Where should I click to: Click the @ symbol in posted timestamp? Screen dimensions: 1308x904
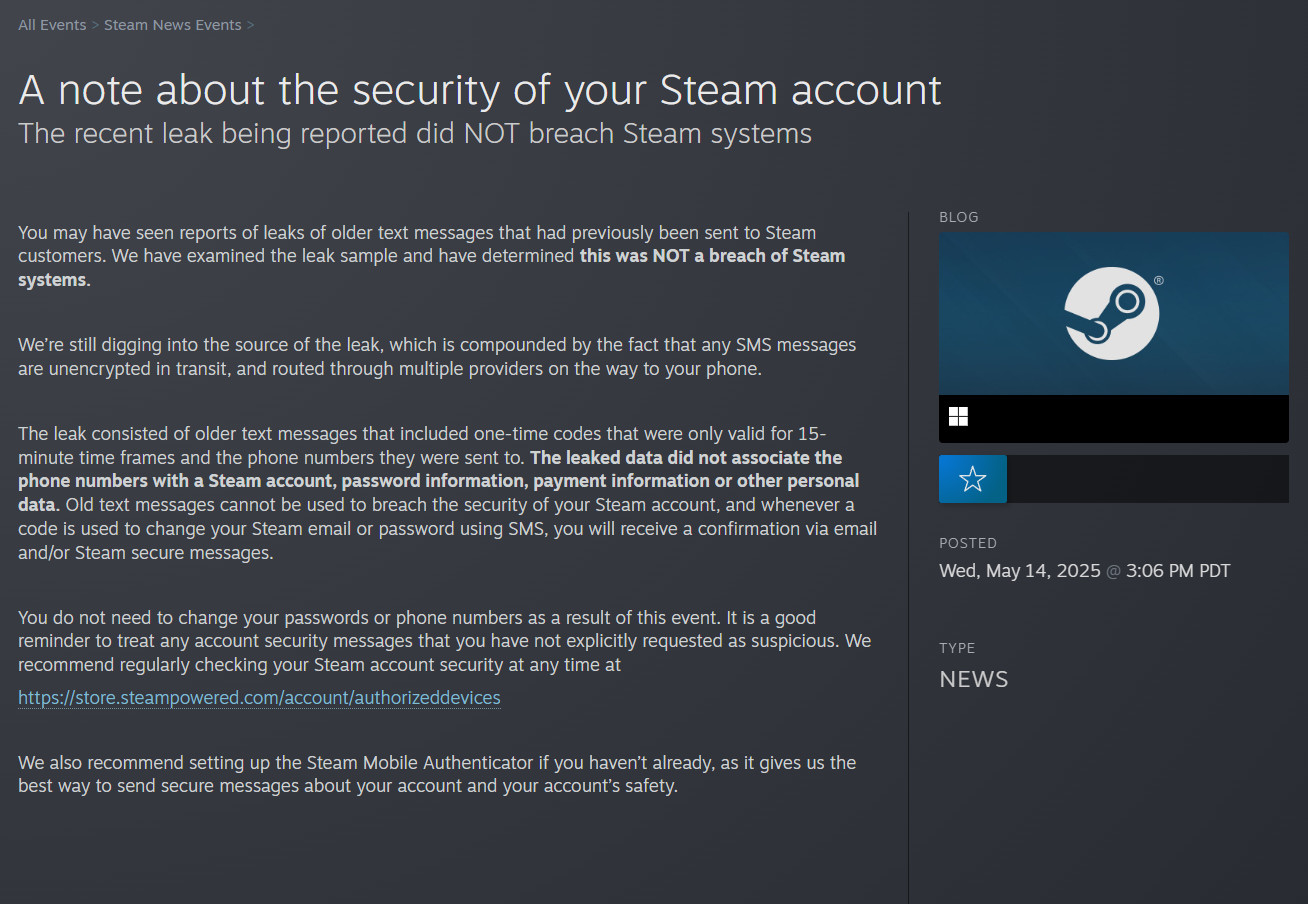(1113, 572)
